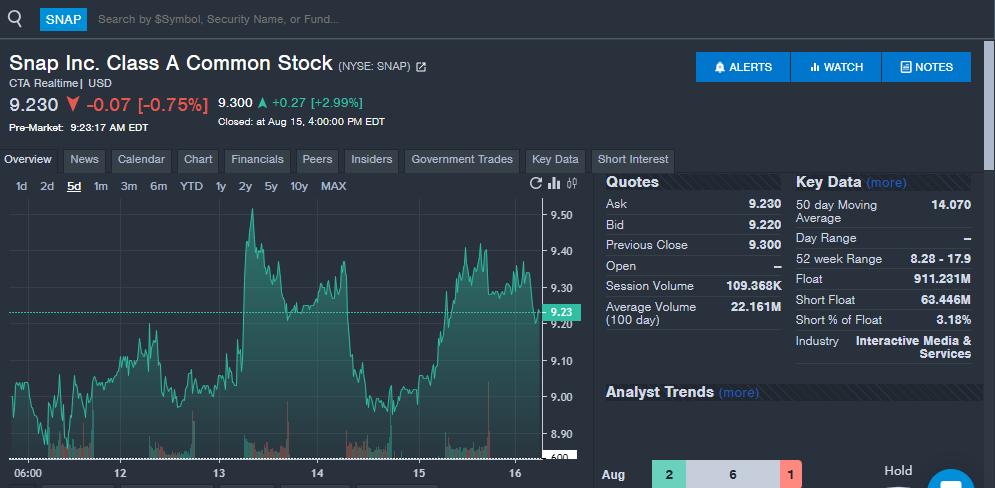Click the Aug label in Analyst Trends

(x=613, y=475)
